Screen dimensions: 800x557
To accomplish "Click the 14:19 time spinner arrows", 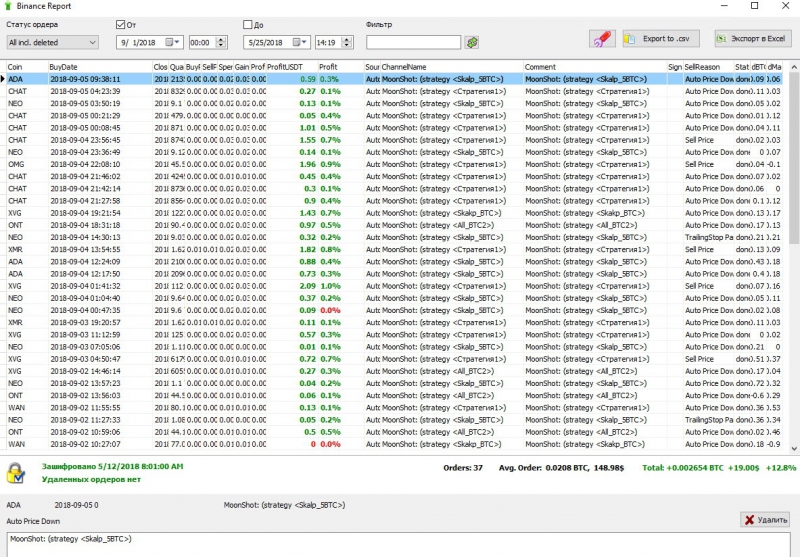I will [347, 42].
